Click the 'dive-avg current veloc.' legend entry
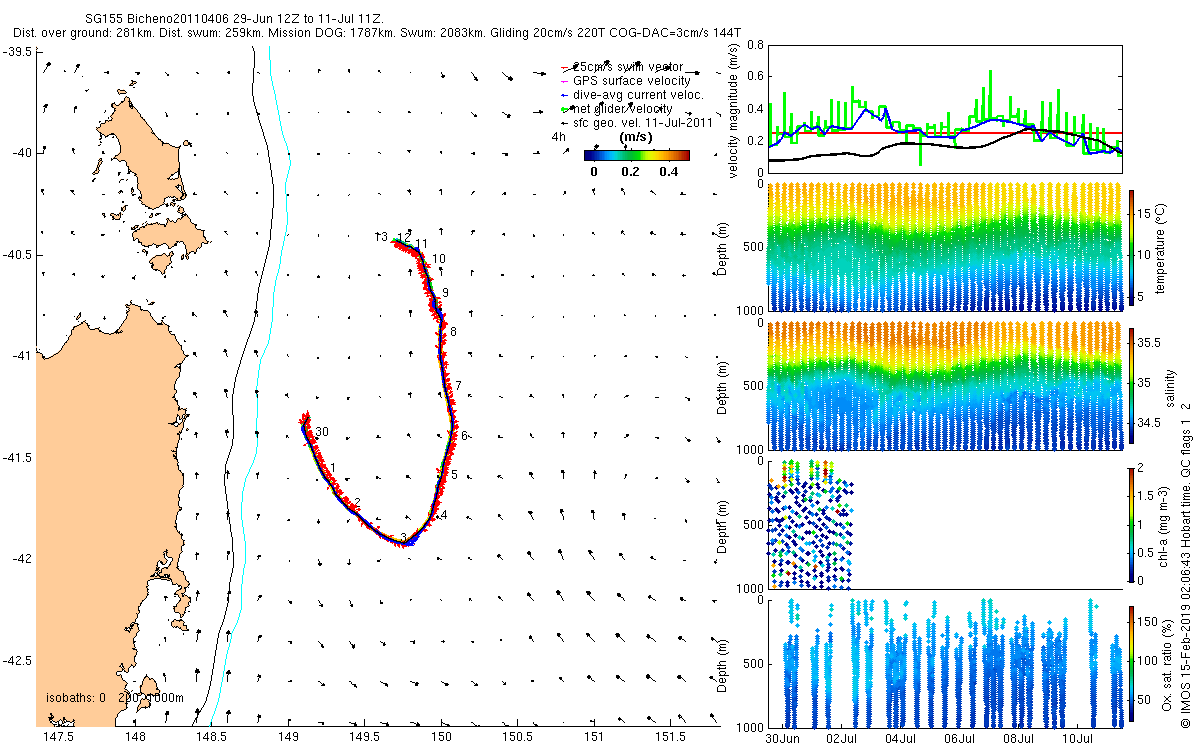The image size is (1200, 750). click(638, 94)
